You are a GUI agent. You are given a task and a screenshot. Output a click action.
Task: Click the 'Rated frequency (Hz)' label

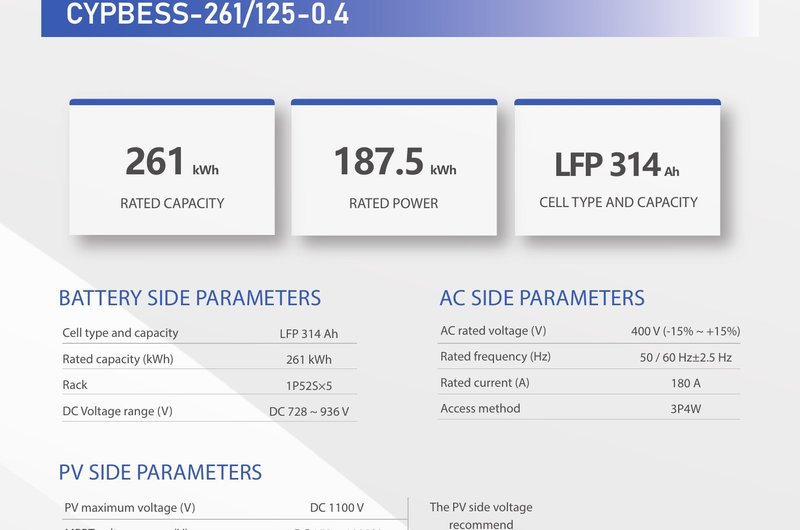tap(495, 357)
